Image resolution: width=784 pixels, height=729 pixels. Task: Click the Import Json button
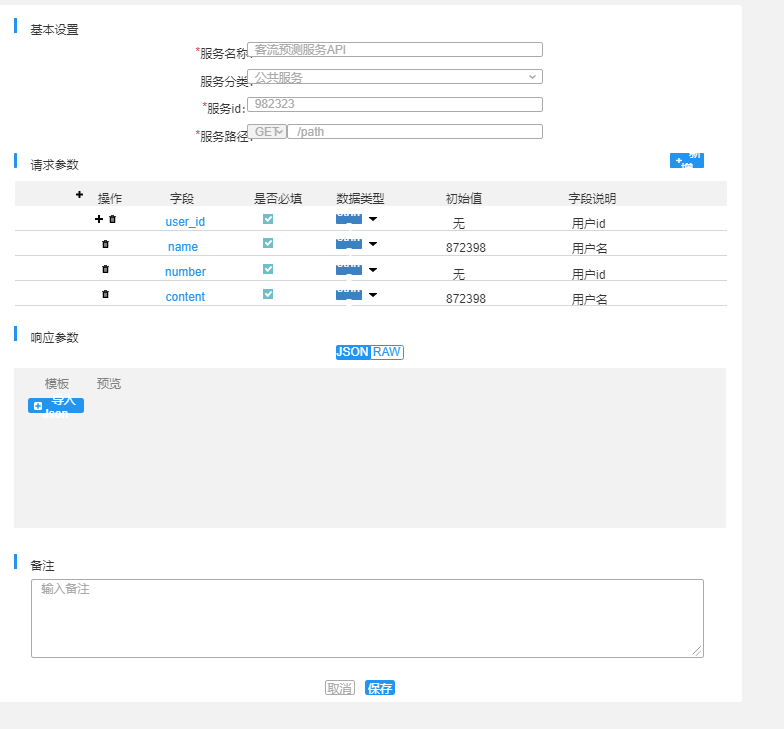56,406
